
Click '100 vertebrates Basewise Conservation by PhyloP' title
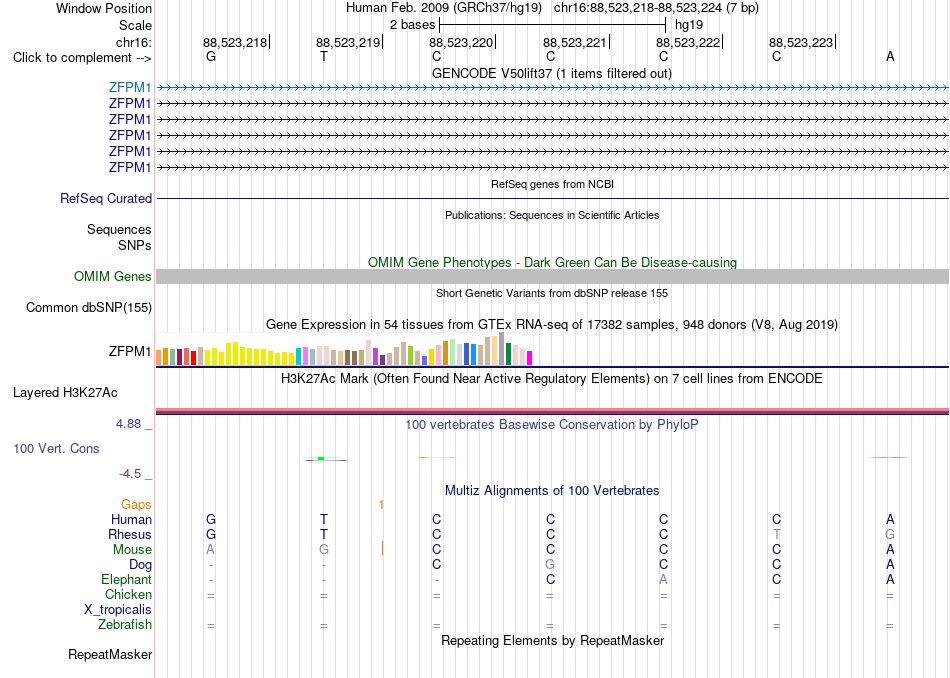pos(551,425)
